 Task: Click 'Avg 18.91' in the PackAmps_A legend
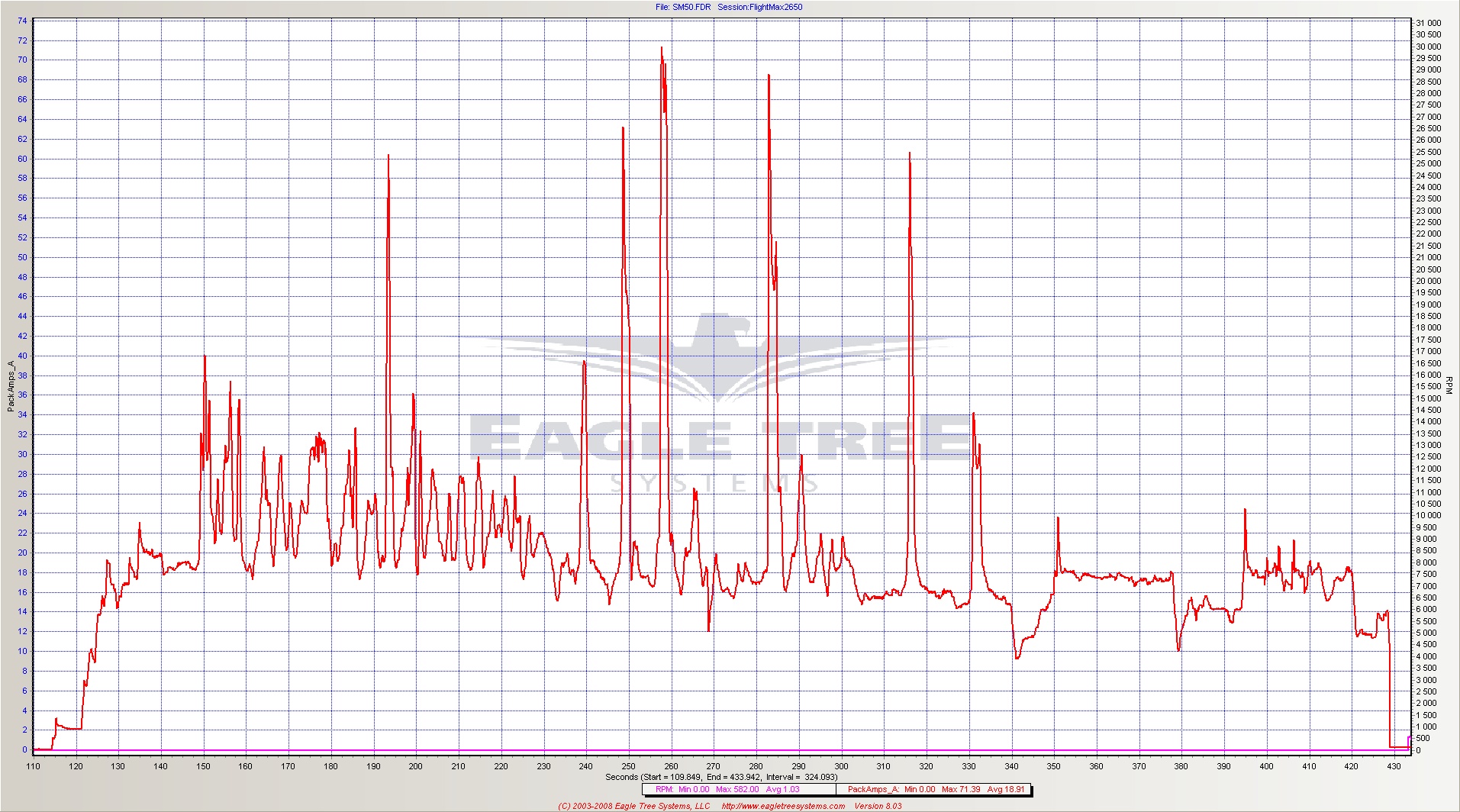click(x=1005, y=789)
